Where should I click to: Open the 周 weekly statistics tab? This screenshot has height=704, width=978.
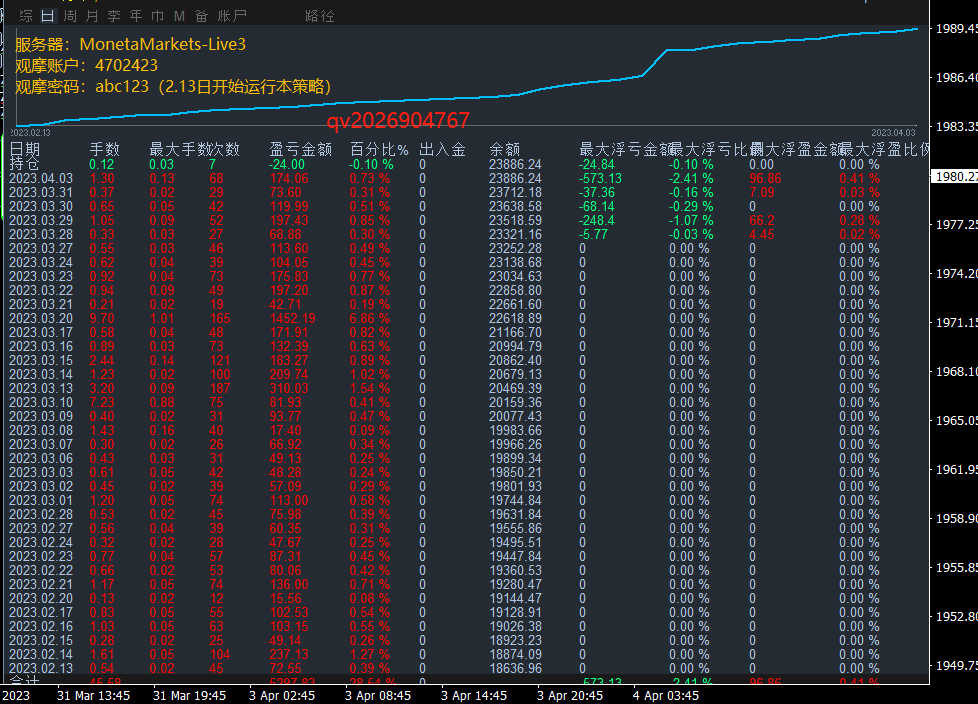70,16
